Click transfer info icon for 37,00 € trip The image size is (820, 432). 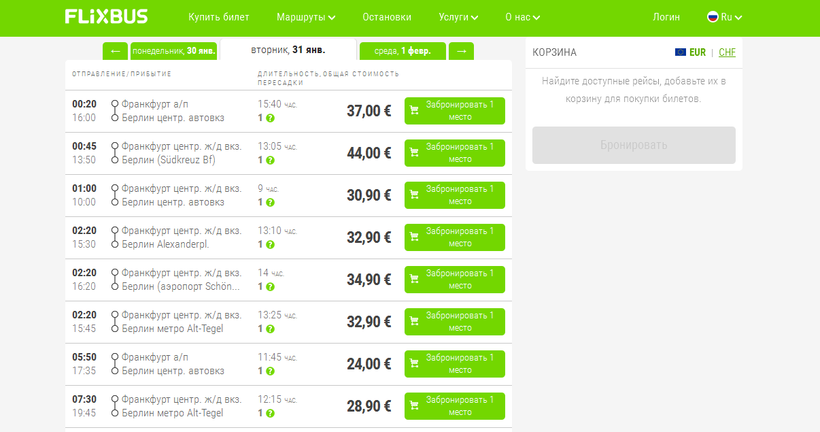pos(270,118)
